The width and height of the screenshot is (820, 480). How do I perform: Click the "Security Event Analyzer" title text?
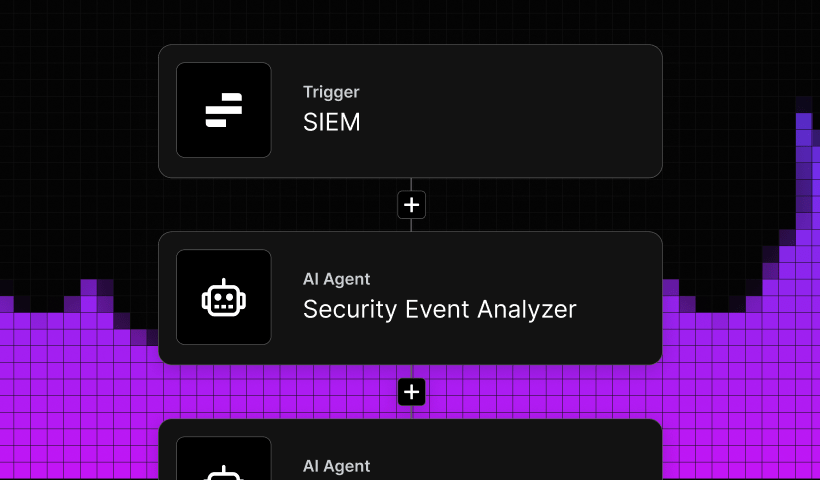(x=439, y=309)
